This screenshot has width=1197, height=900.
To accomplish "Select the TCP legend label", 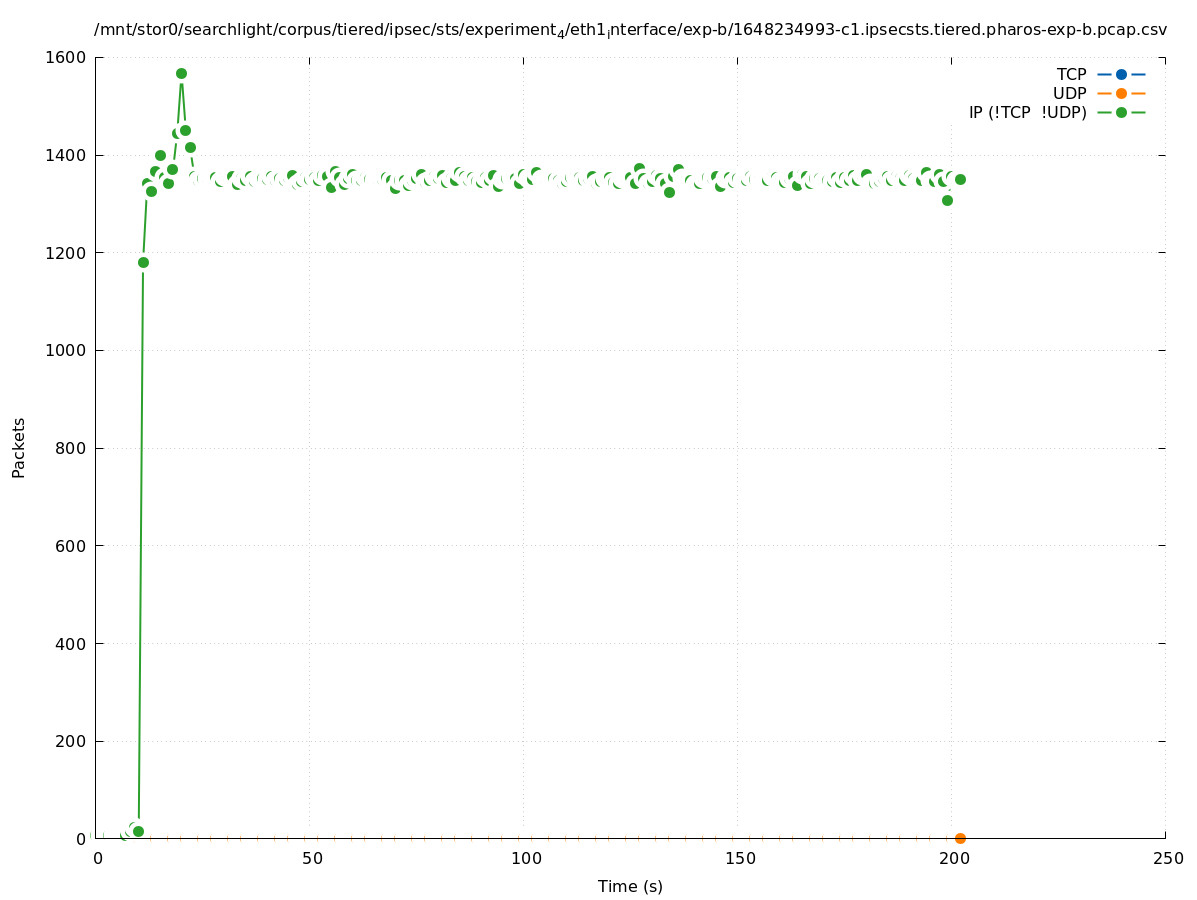I will tap(1071, 75).
